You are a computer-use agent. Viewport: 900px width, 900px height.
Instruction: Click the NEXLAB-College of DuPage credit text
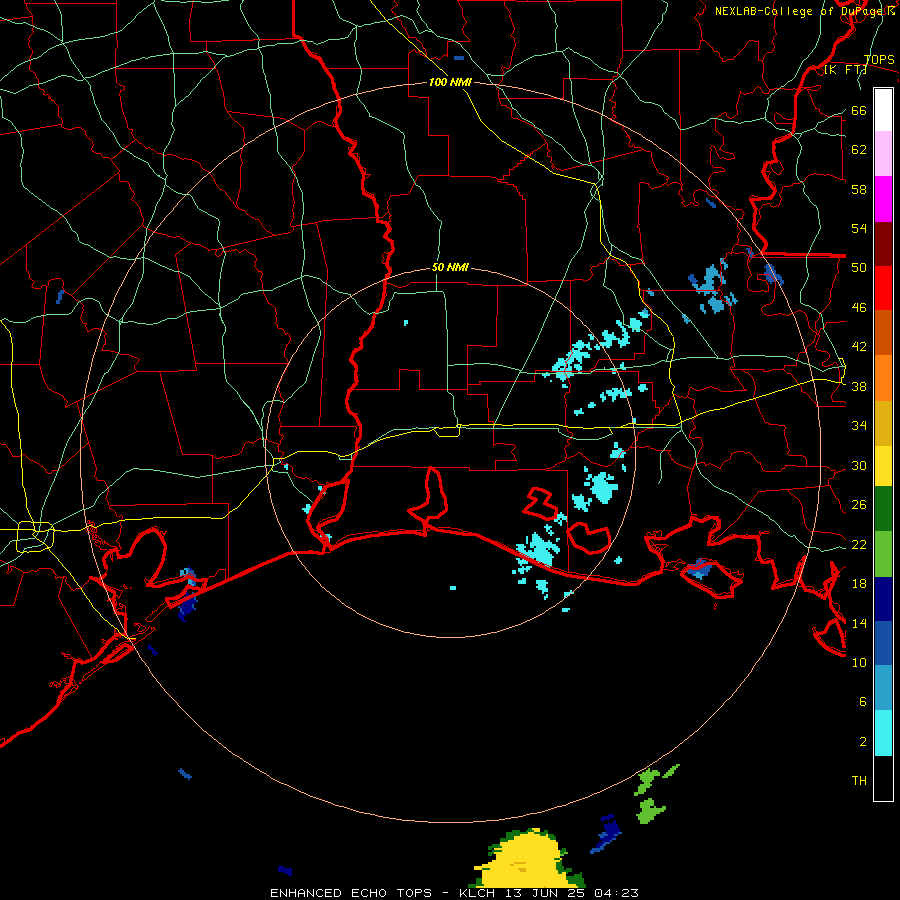(804, 11)
